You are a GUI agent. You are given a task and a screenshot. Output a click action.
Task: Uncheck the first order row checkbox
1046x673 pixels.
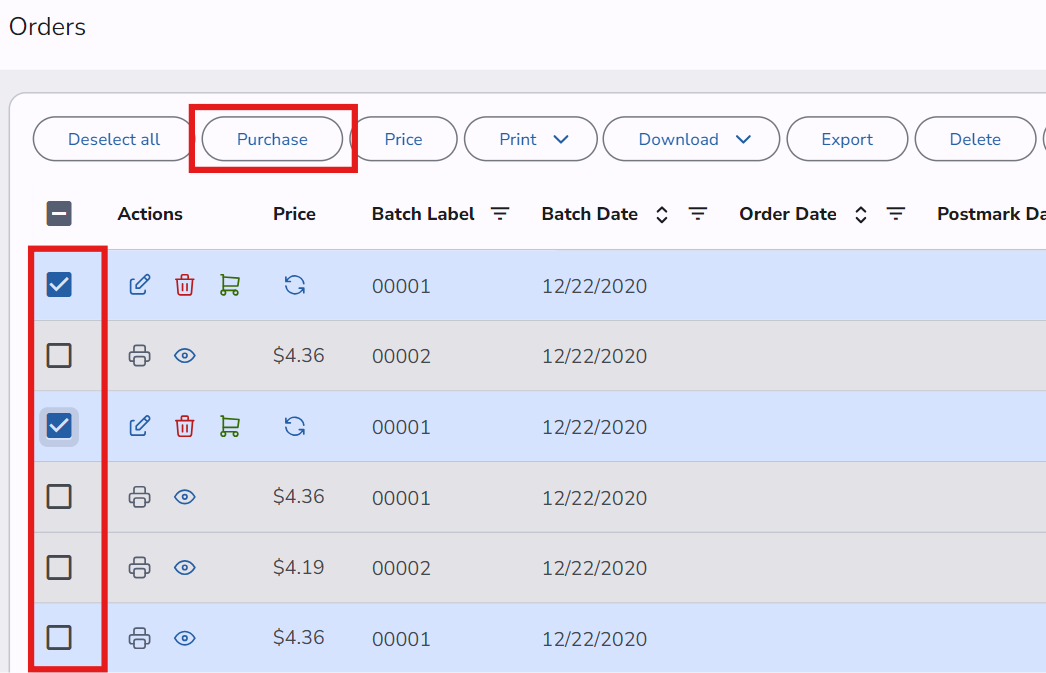[x=59, y=285]
